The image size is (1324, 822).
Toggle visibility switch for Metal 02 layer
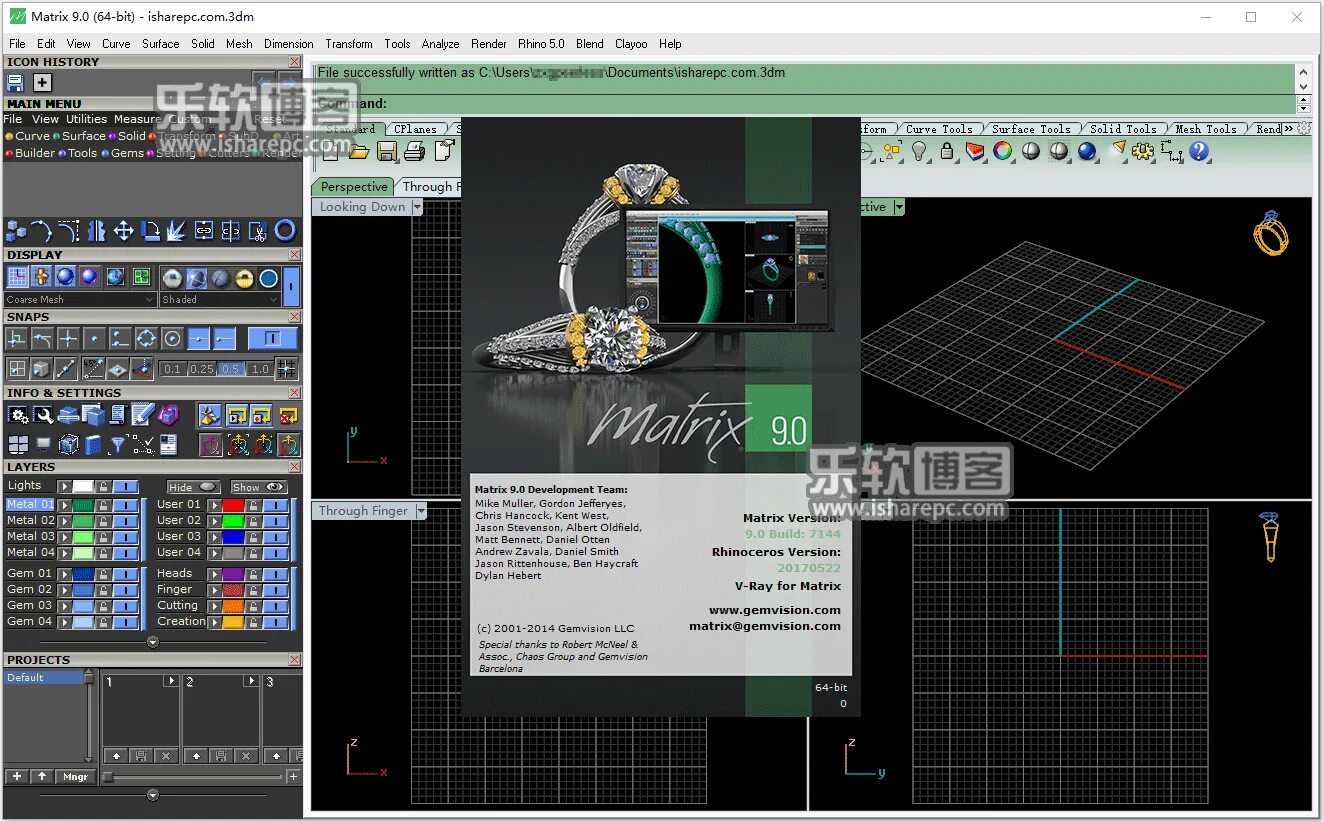pyautogui.click(x=126, y=520)
